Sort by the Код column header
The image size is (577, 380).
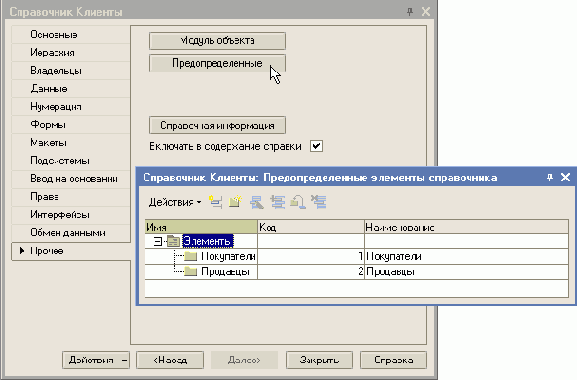point(311,227)
